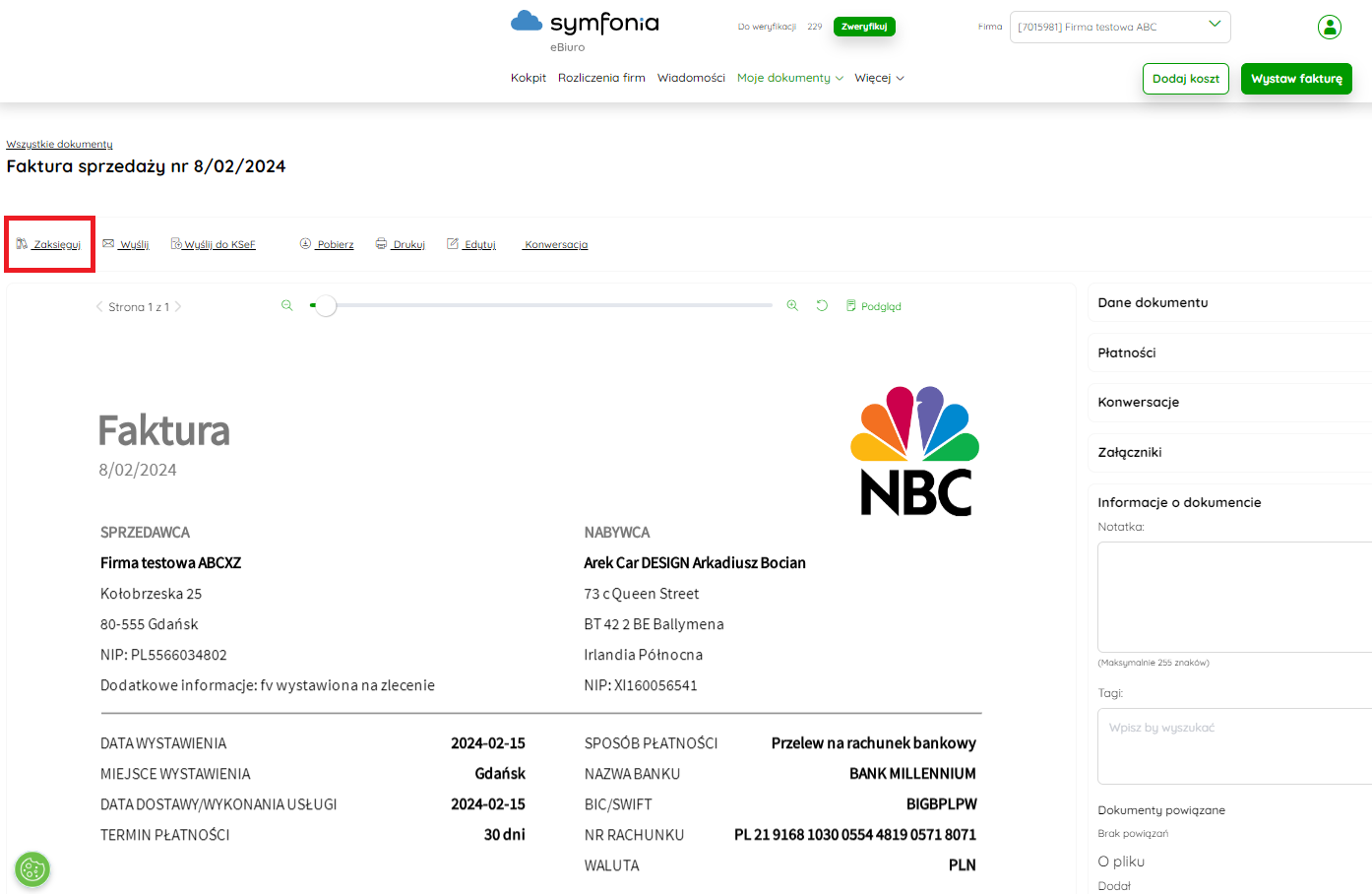Zoom in with the plus magnifier icon
This screenshot has width=1372, height=894.
[x=792, y=306]
